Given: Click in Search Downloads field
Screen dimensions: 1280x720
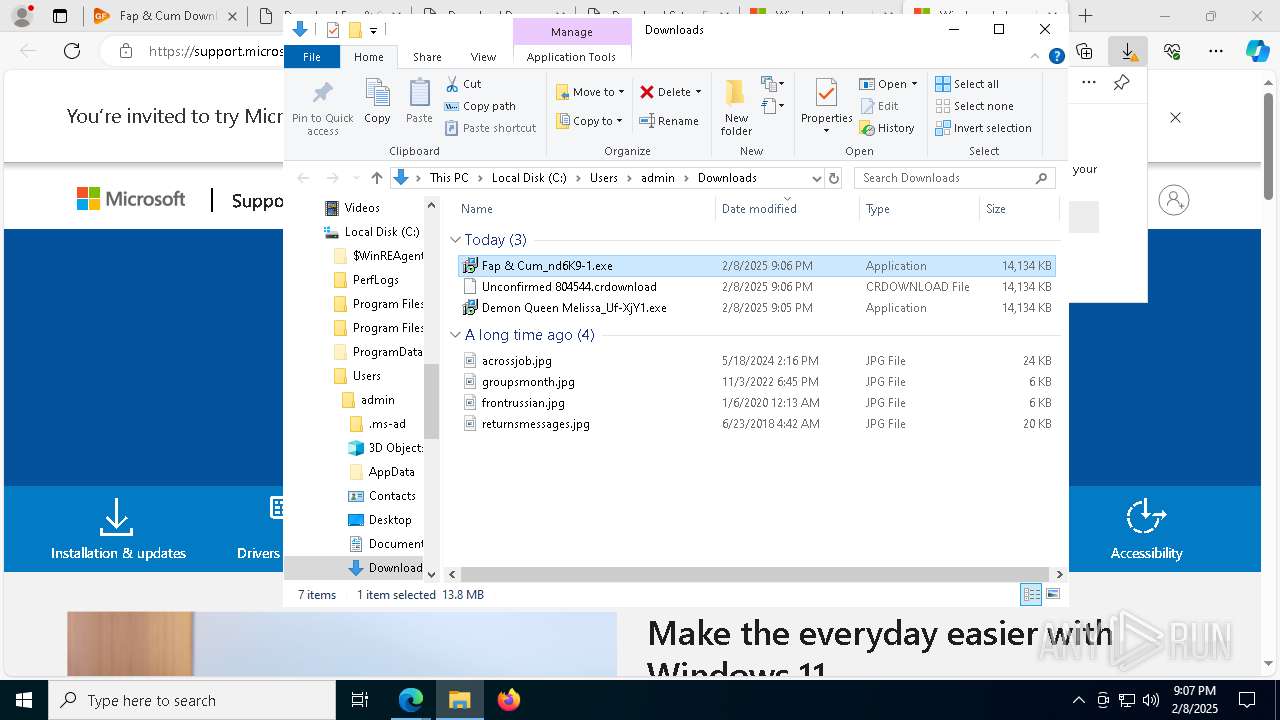Looking at the screenshot, I should (x=944, y=178).
